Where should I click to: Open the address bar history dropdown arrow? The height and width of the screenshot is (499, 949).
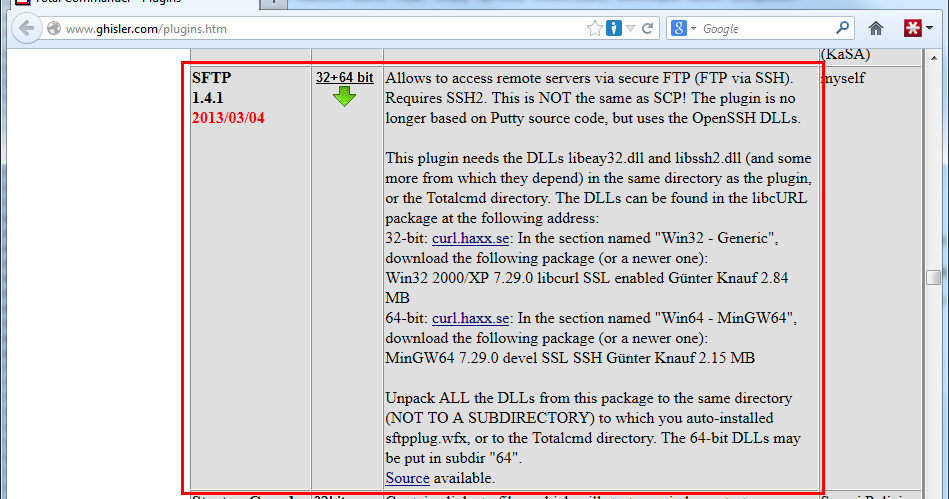coord(630,28)
